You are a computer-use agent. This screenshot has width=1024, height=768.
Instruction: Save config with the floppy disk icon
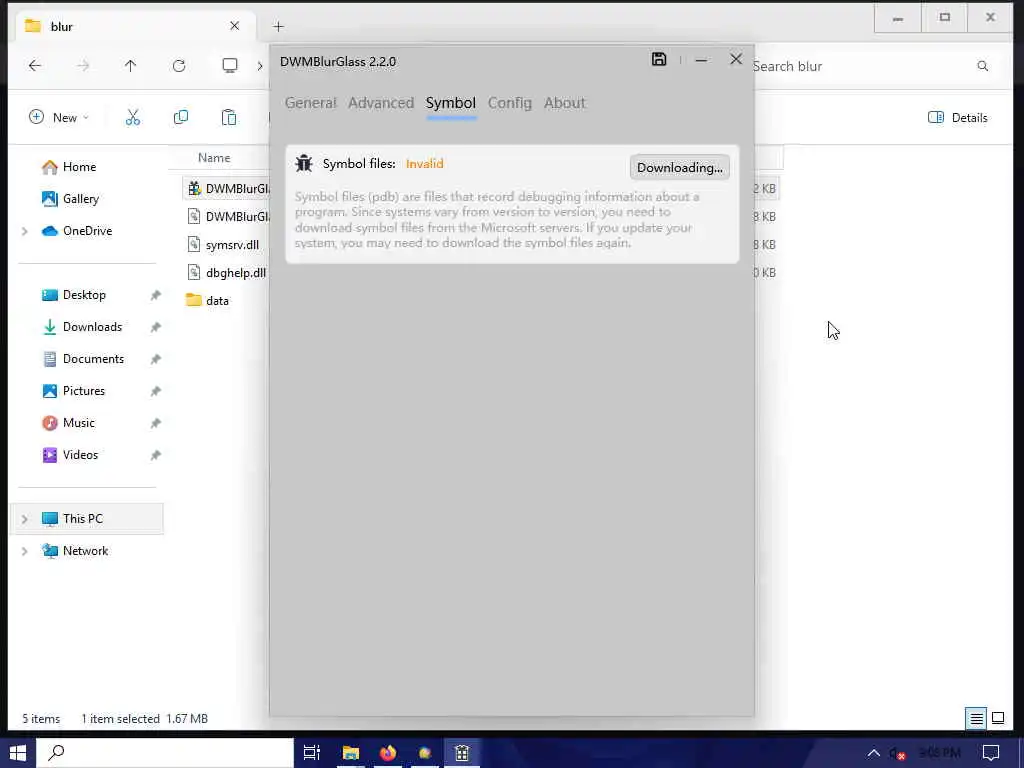tap(659, 59)
